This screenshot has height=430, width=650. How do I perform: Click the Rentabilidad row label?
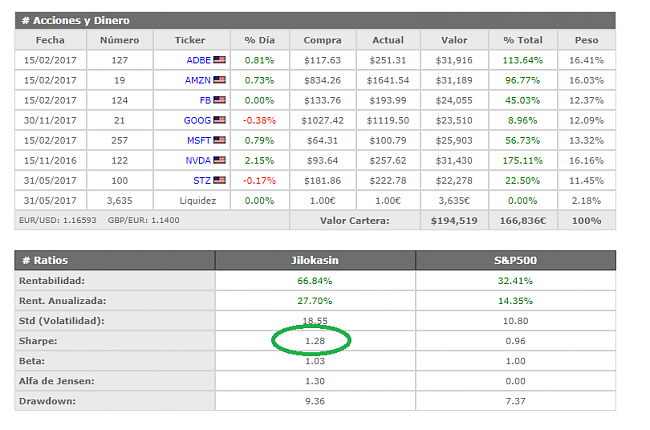tap(52, 281)
